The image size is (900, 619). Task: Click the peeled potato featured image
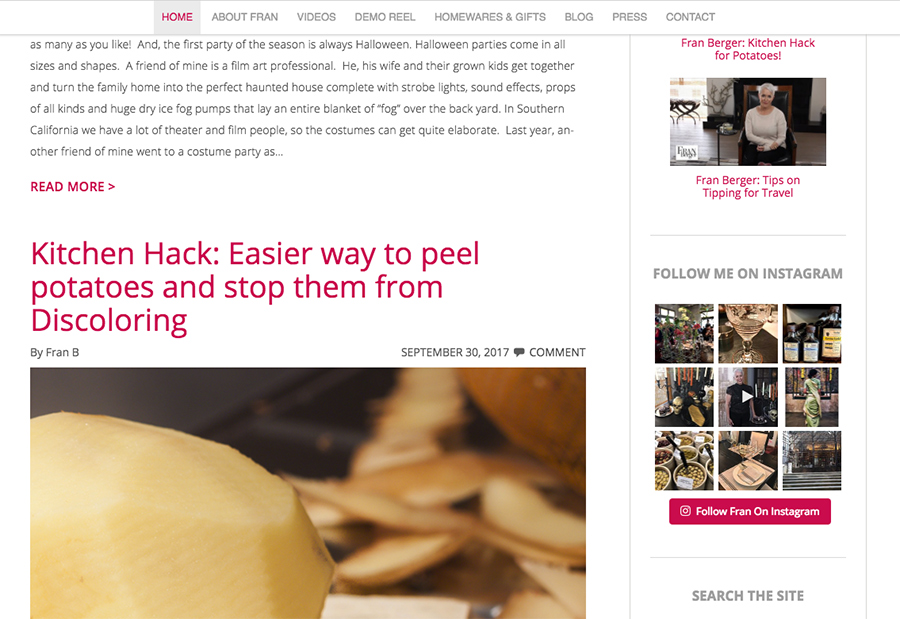point(308,493)
